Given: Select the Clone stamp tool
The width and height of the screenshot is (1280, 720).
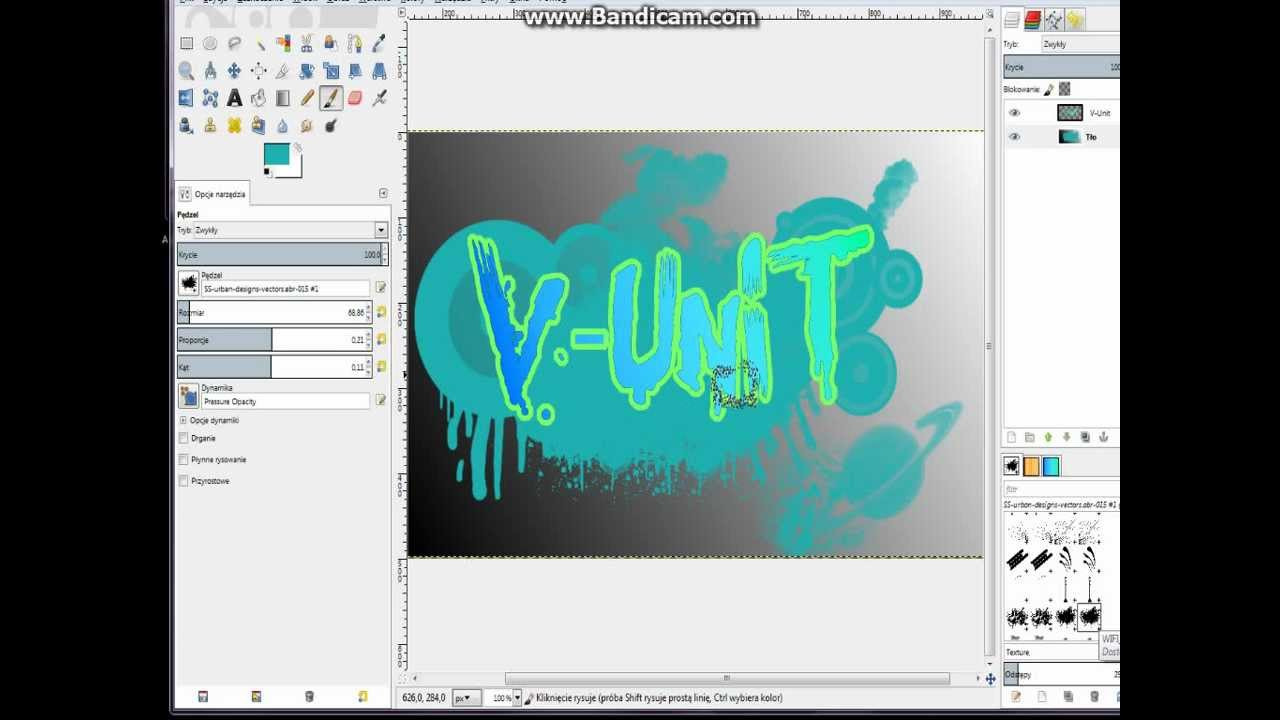Looking at the screenshot, I should click(210, 125).
